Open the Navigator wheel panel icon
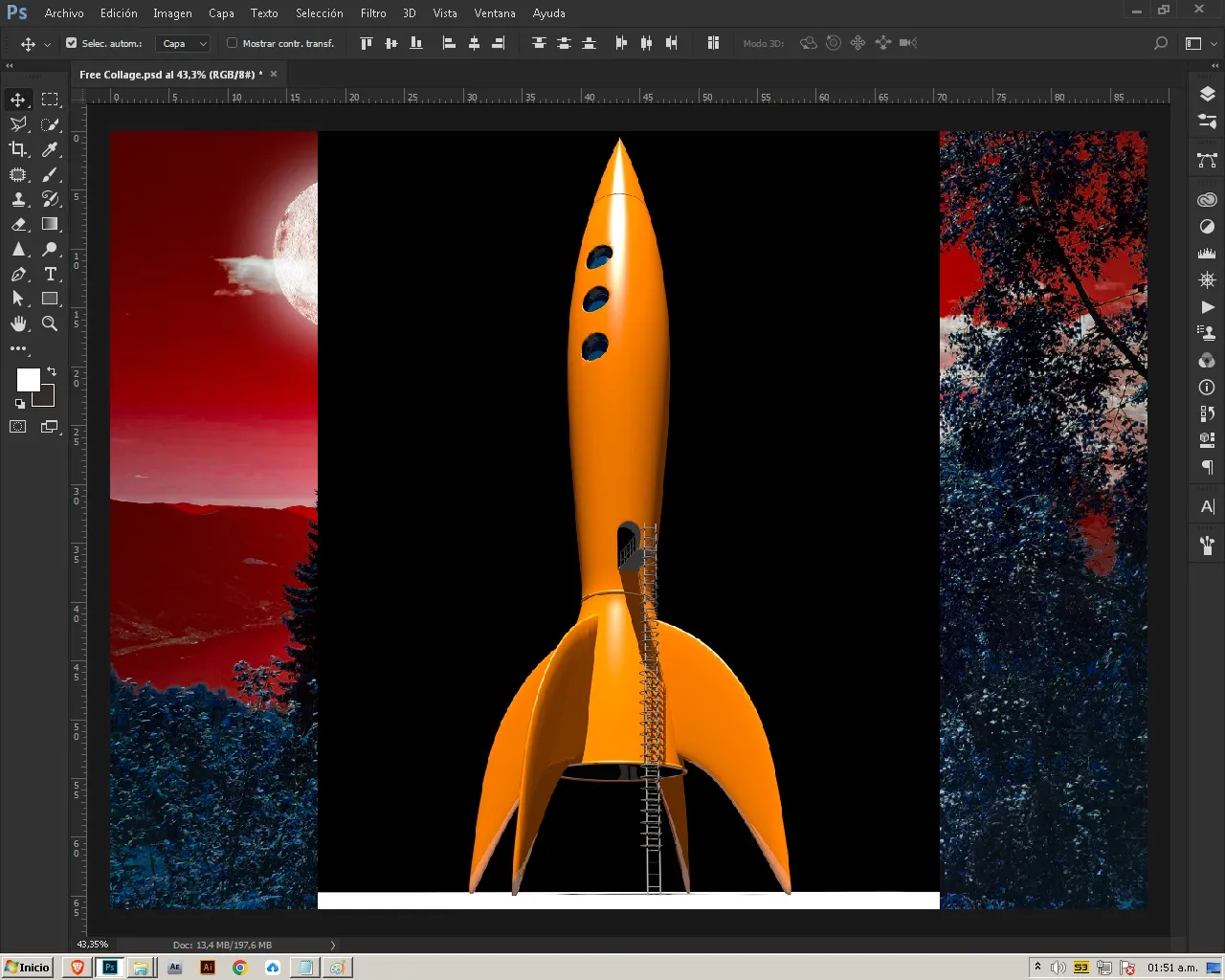Screen dimensions: 1225x980 click(1207, 280)
